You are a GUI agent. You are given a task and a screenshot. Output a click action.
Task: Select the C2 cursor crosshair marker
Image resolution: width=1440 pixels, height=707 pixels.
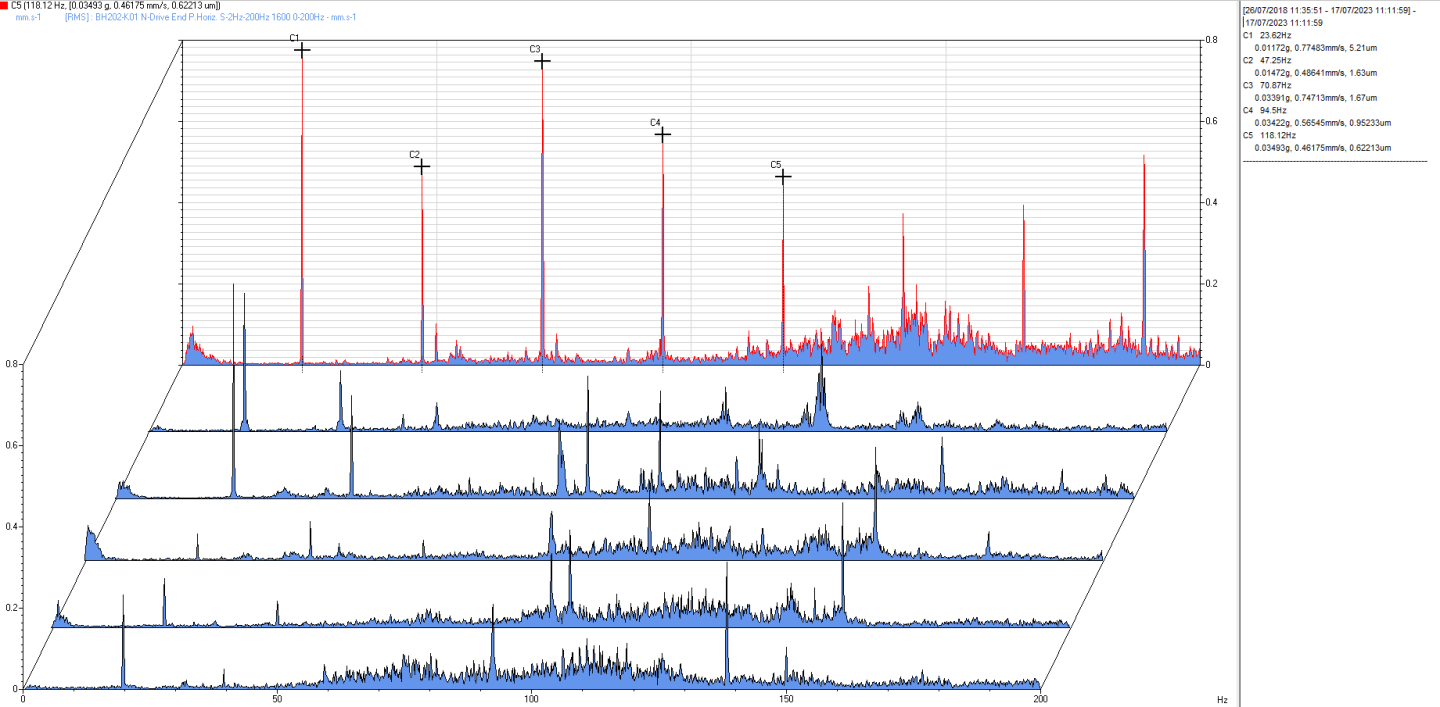(x=422, y=166)
